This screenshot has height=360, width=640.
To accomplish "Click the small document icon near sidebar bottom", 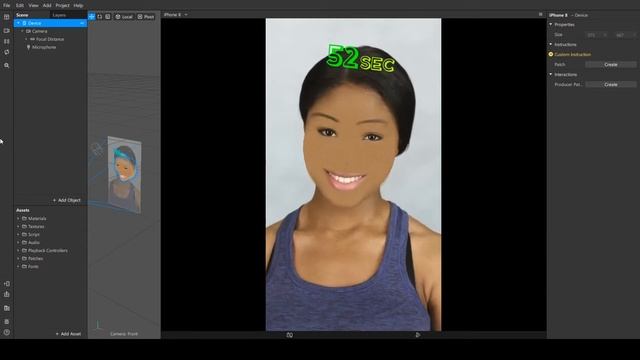I will tap(7, 322).
